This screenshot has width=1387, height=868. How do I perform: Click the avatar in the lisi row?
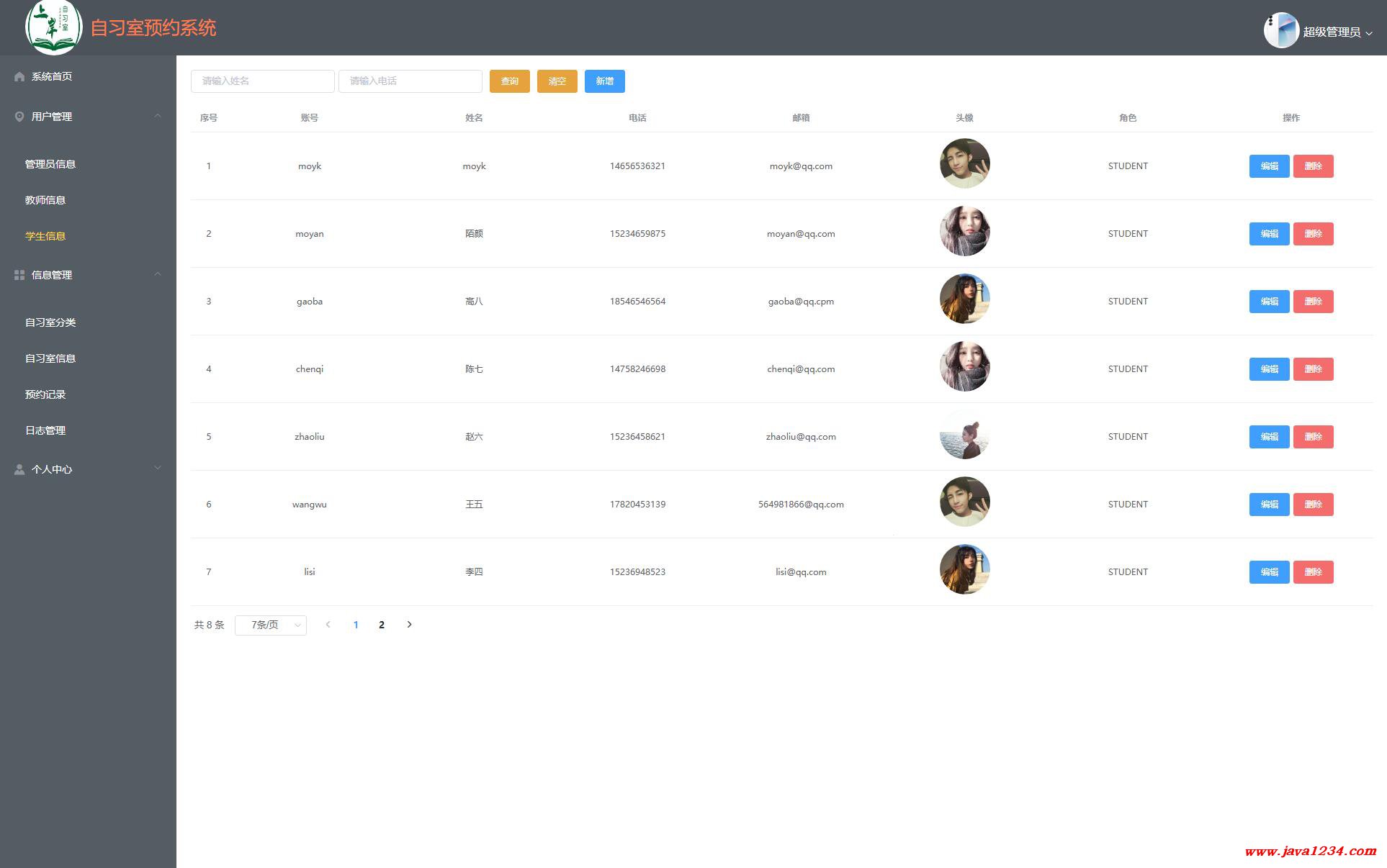click(x=965, y=569)
